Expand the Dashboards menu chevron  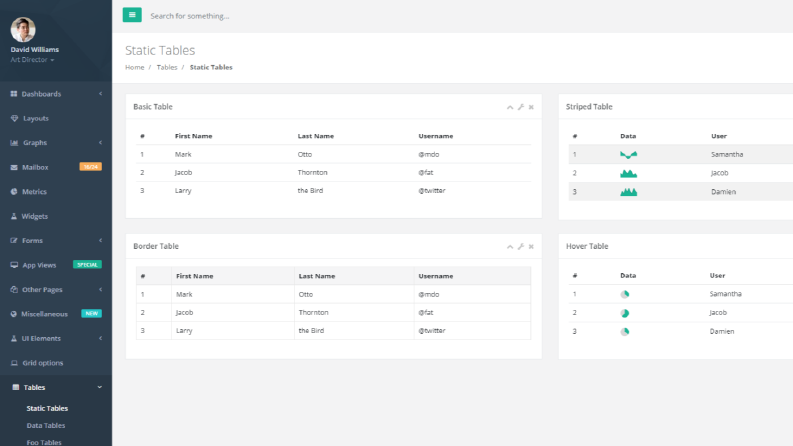100,94
